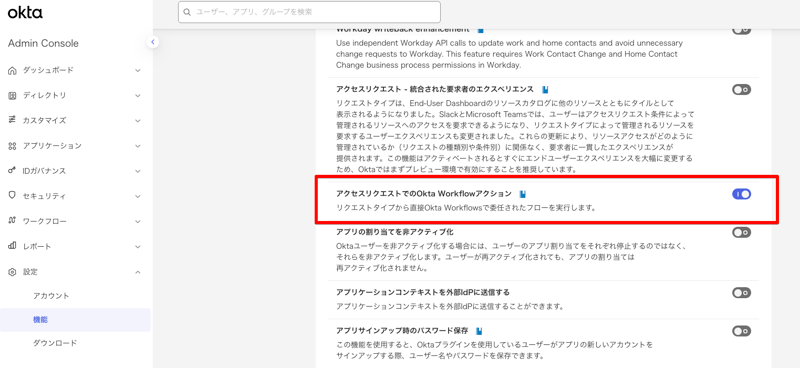
Task: Click IDガバナンス sidebar label
Action: click(x=44, y=171)
